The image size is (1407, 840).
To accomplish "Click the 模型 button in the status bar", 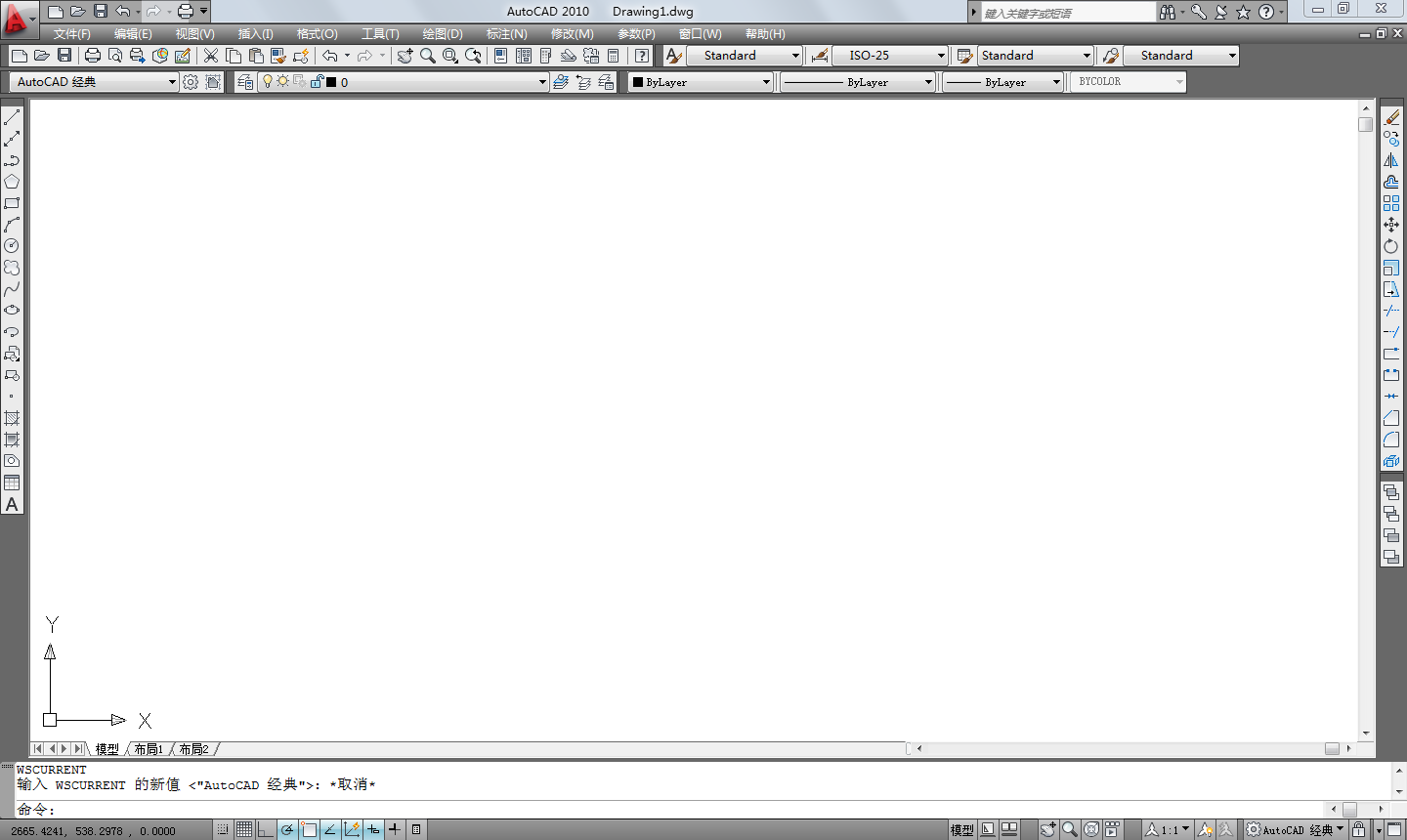I will pos(962,829).
